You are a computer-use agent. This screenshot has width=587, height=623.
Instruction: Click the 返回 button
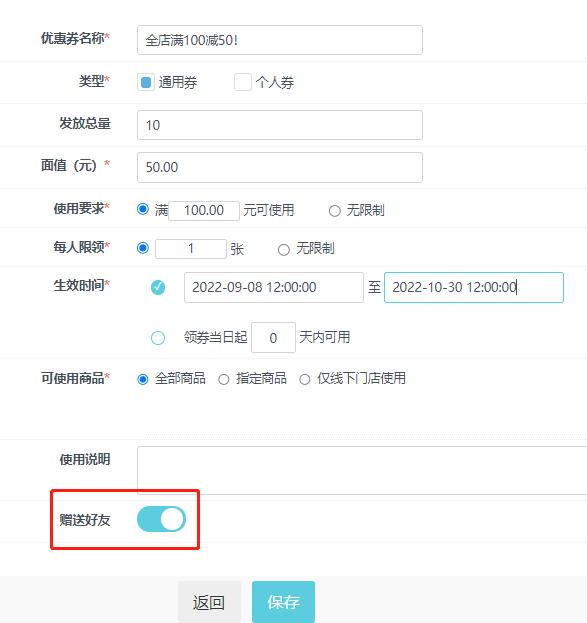pos(209,602)
